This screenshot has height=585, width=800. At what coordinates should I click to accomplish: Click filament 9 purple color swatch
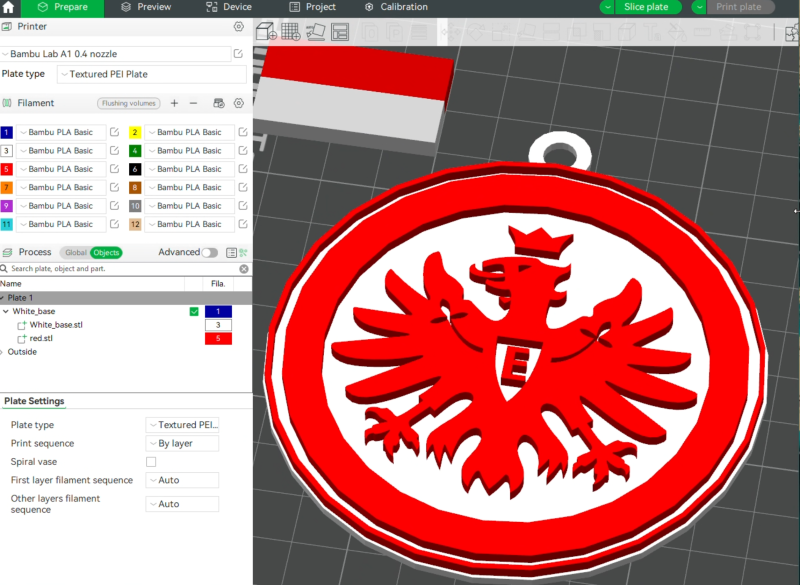click(7, 206)
